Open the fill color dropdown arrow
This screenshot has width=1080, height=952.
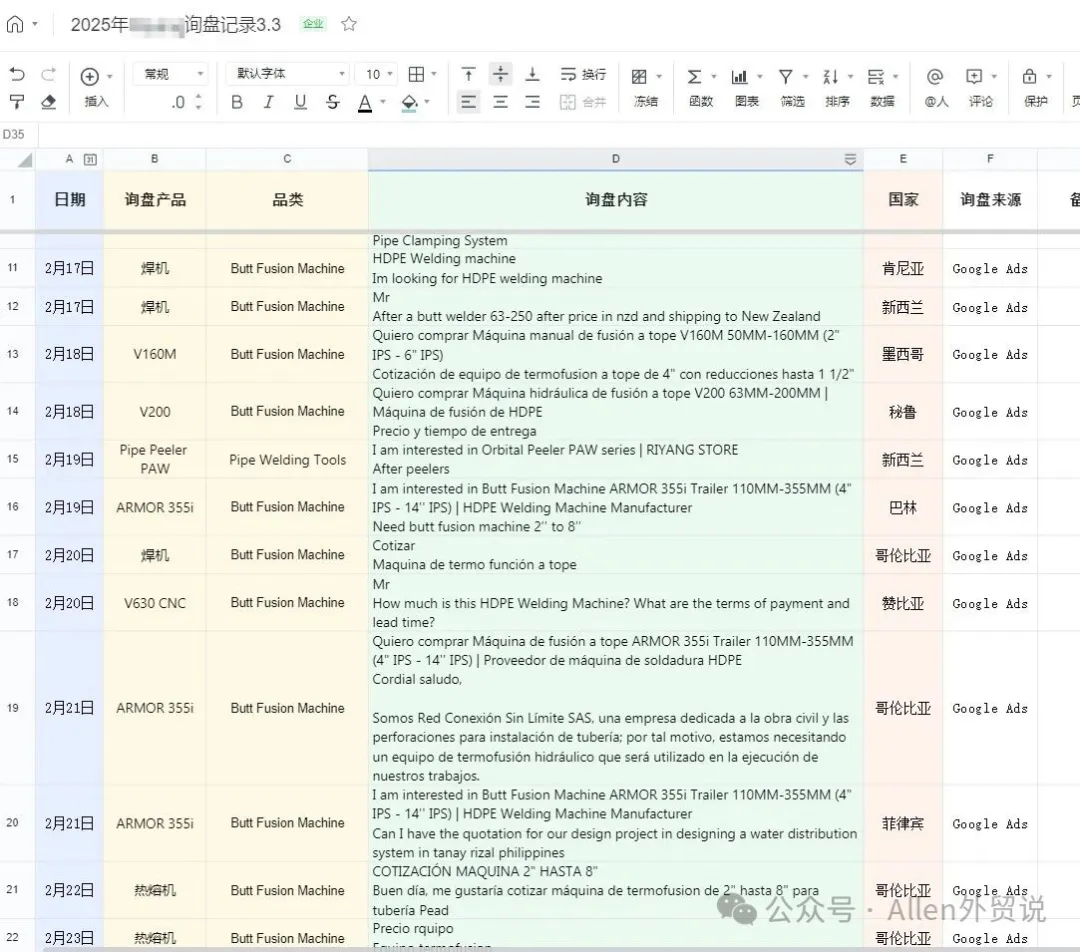click(x=427, y=102)
